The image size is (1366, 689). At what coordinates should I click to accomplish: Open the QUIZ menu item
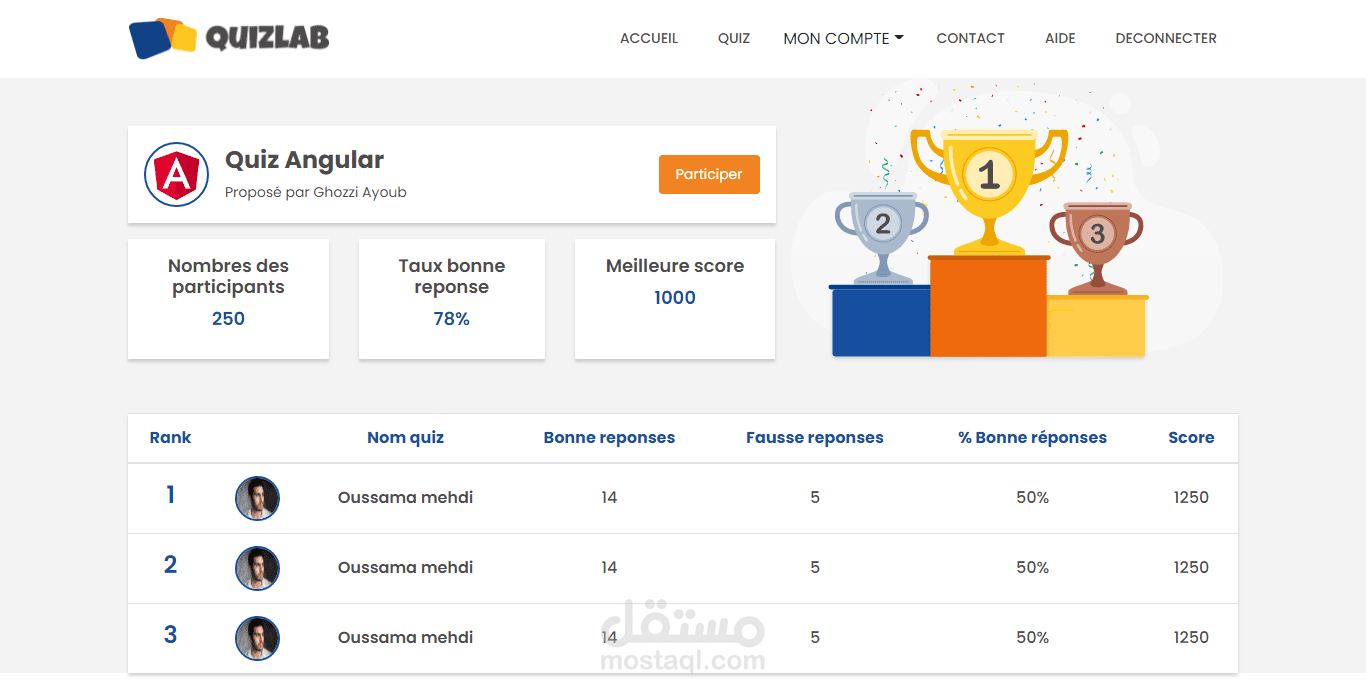pyautogui.click(x=734, y=38)
